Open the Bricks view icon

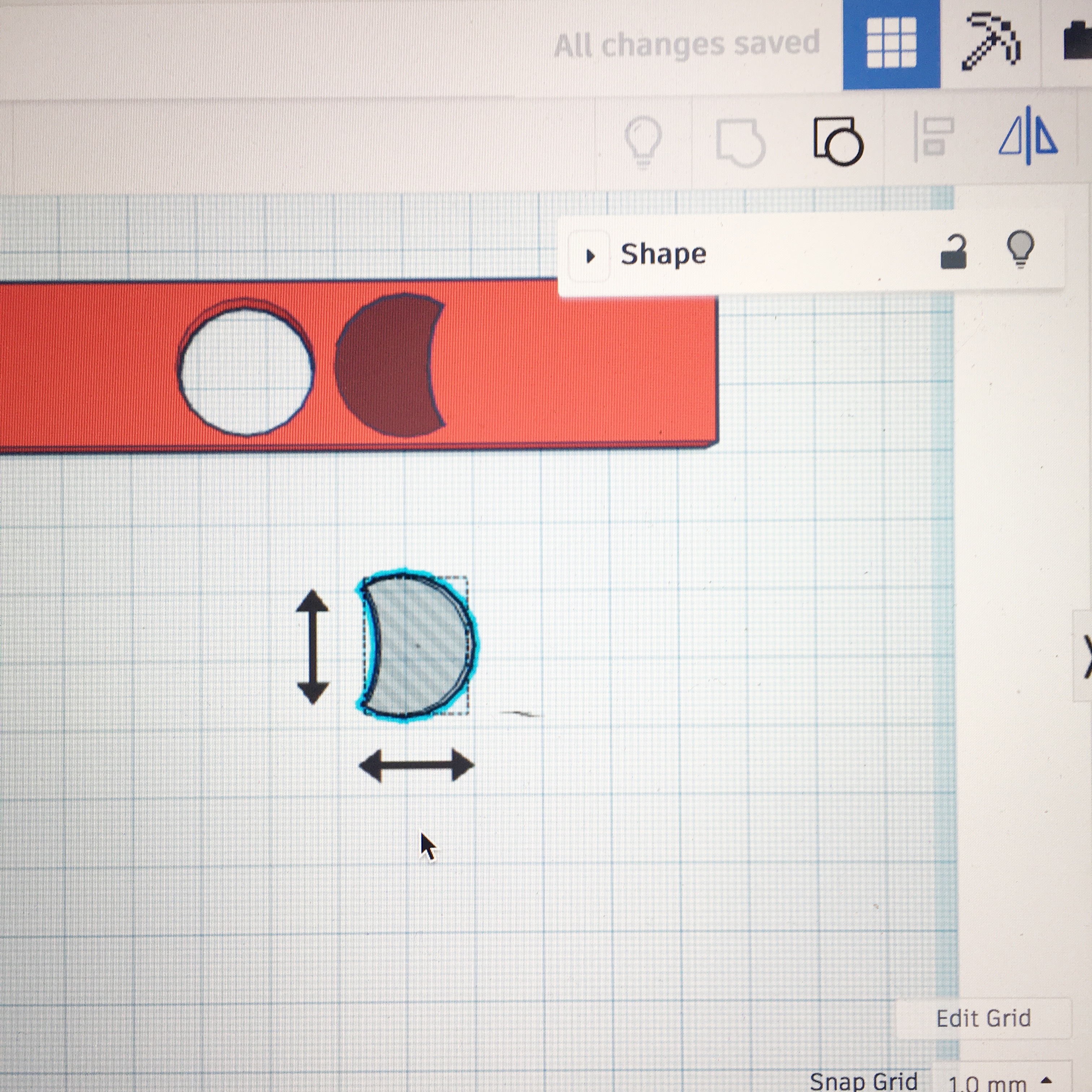pos(1078,41)
